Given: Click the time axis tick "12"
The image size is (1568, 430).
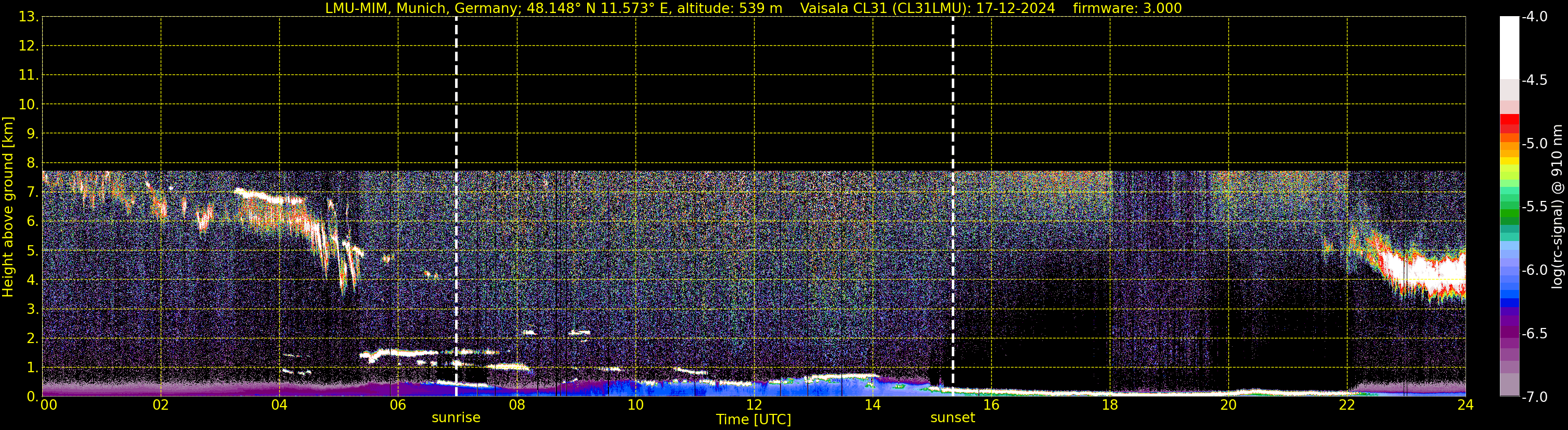Looking at the screenshot, I should (754, 405).
